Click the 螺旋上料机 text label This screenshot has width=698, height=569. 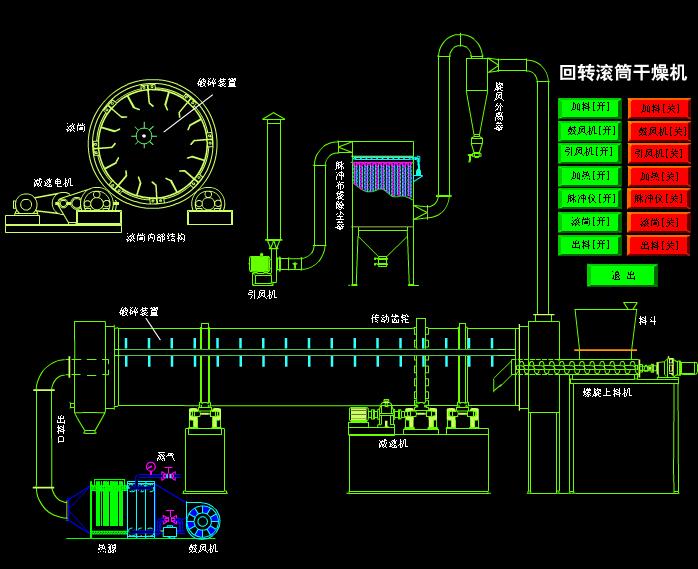[607, 393]
